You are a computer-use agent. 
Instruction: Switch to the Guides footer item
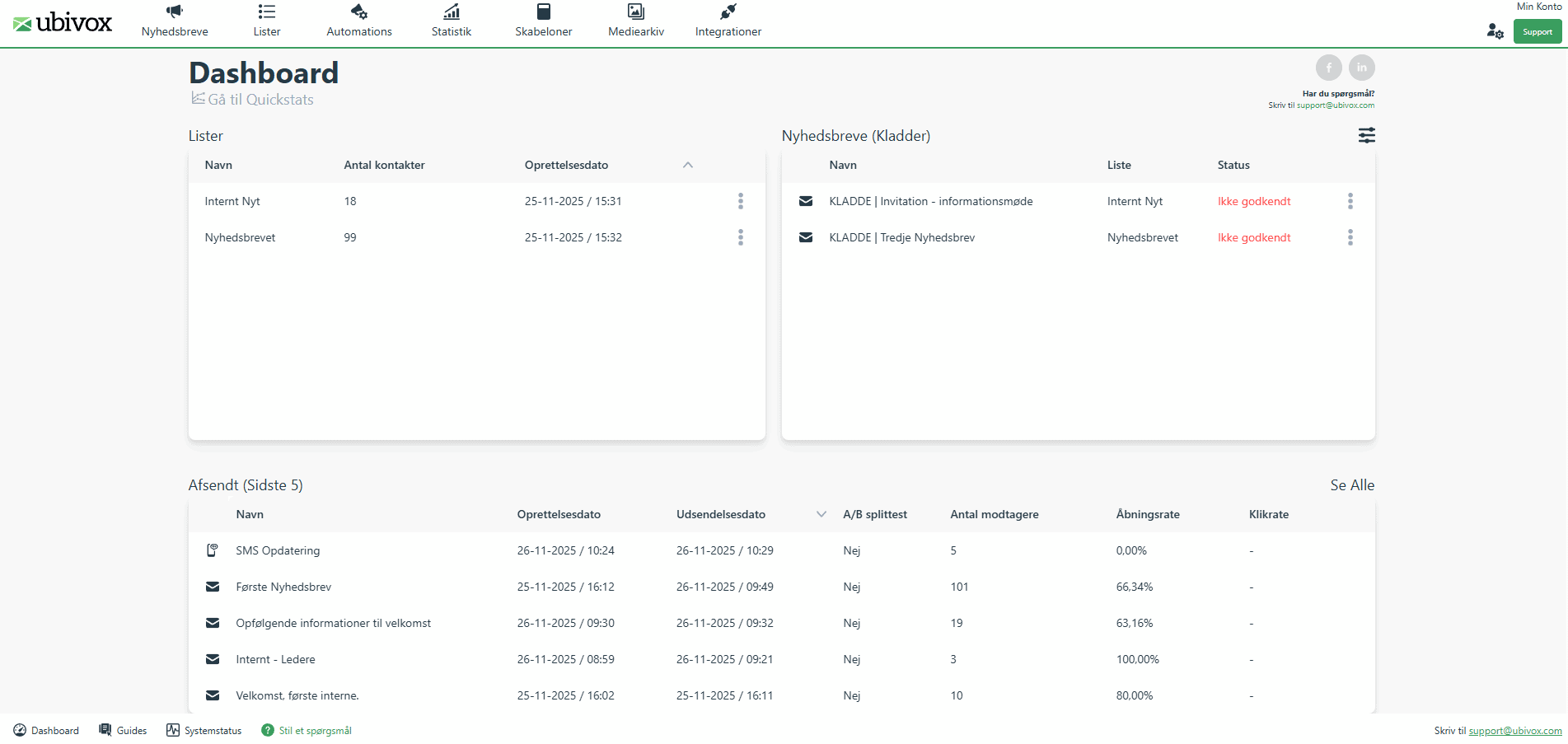[x=122, y=730]
